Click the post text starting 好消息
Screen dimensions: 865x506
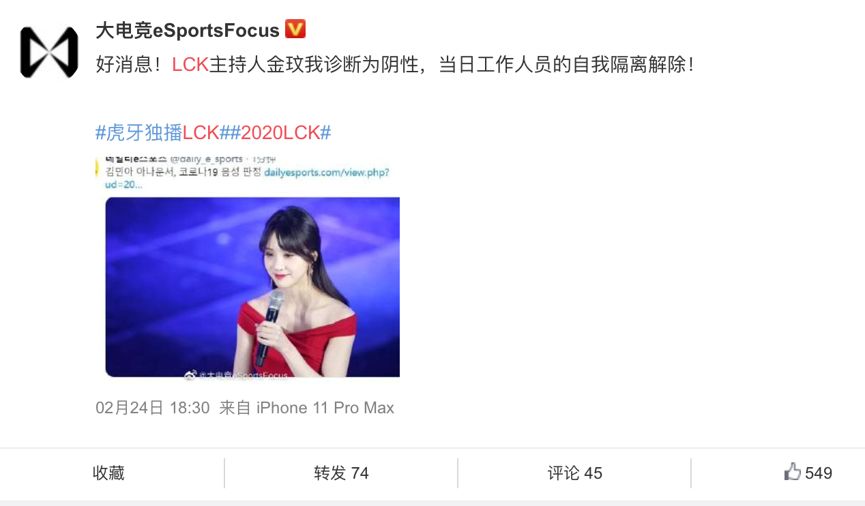pyautogui.click(x=394, y=65)
